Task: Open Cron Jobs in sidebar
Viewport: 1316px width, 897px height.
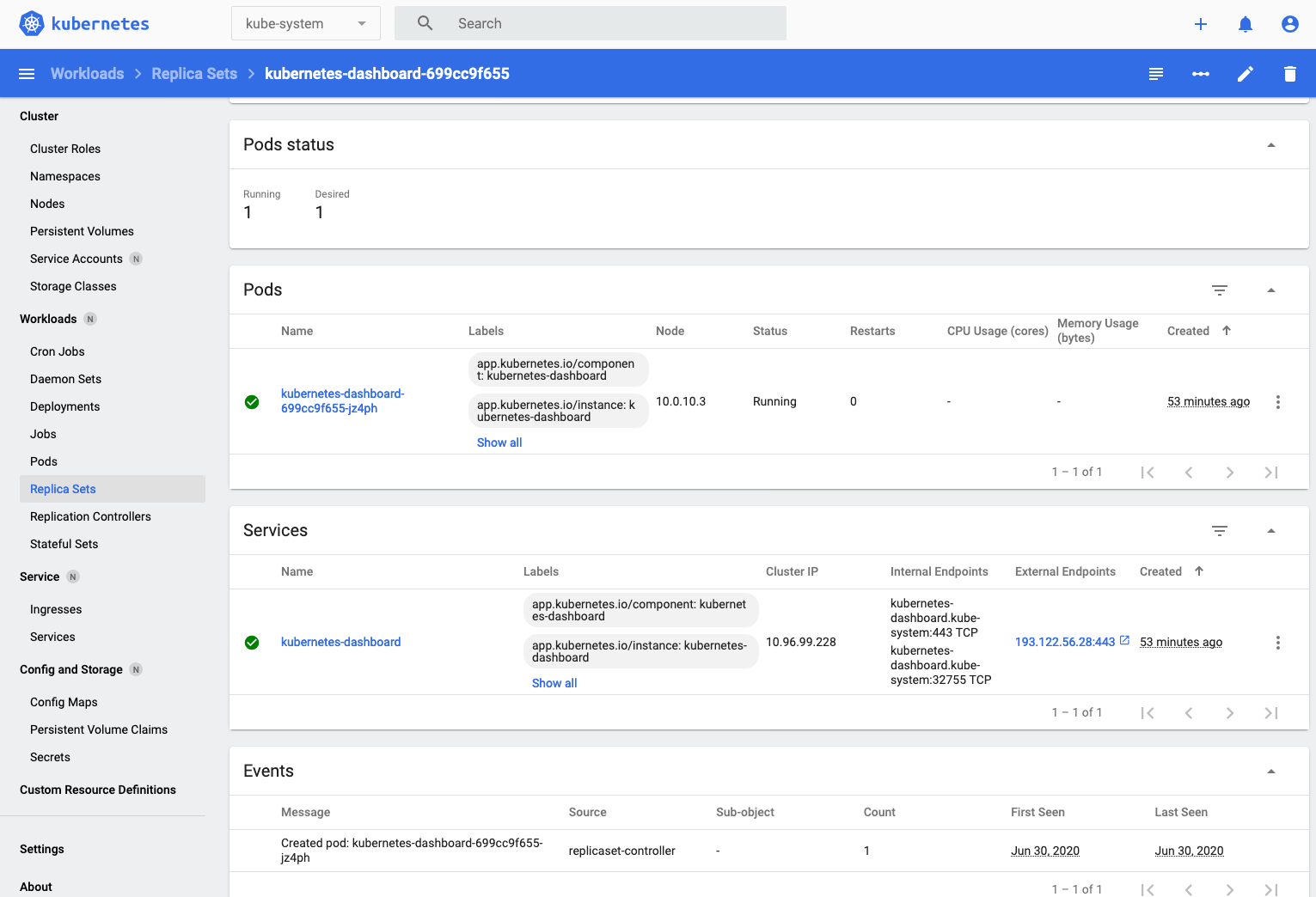Action: coord(57,351)
